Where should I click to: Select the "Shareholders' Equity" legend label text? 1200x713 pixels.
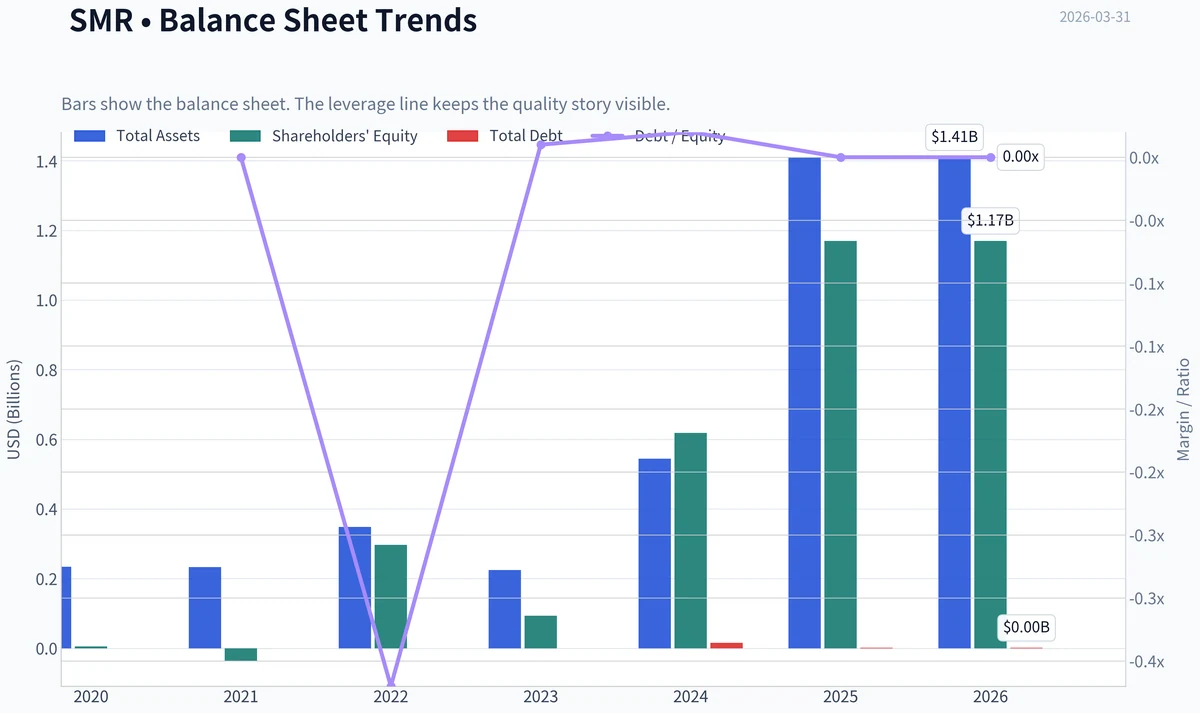tap(345, 136)
